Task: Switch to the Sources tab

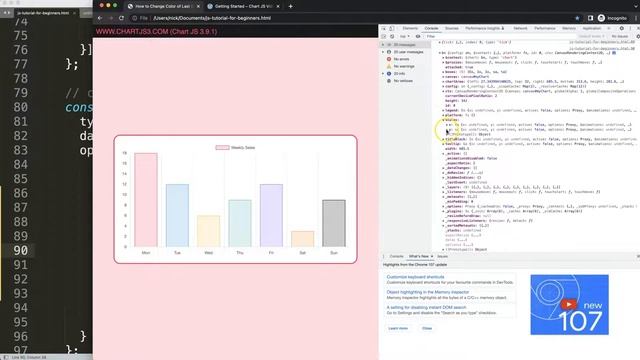Action: (451, 28)
